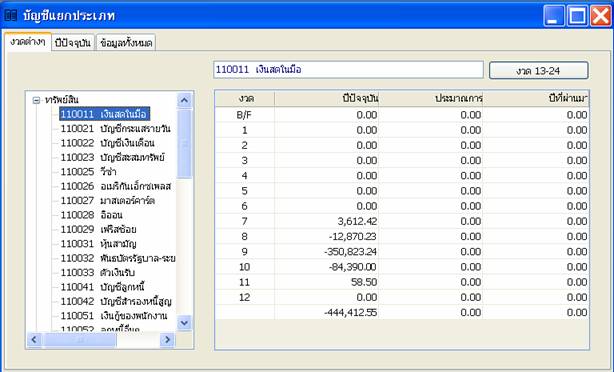Select account 110021 บัญชีกระแสรายวัน
Image resolution: width=614 pixels, height=372 pixels.
click(x=116, y=128)
